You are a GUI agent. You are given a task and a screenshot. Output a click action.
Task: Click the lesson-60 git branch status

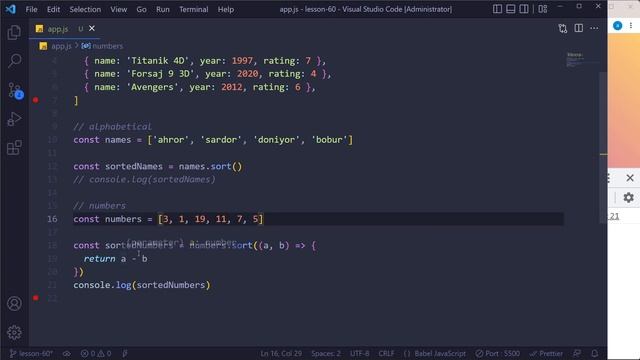tap(31, 353)
